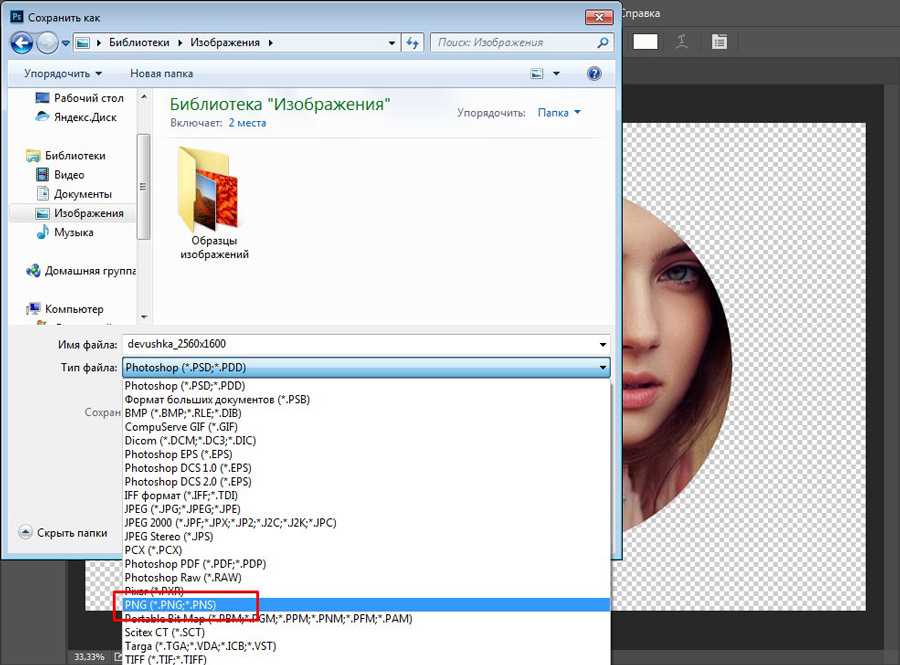The width and height of the screenshot is (900, 665).
Task: Select Библиотеки in navigation tree
Action: 65,155
